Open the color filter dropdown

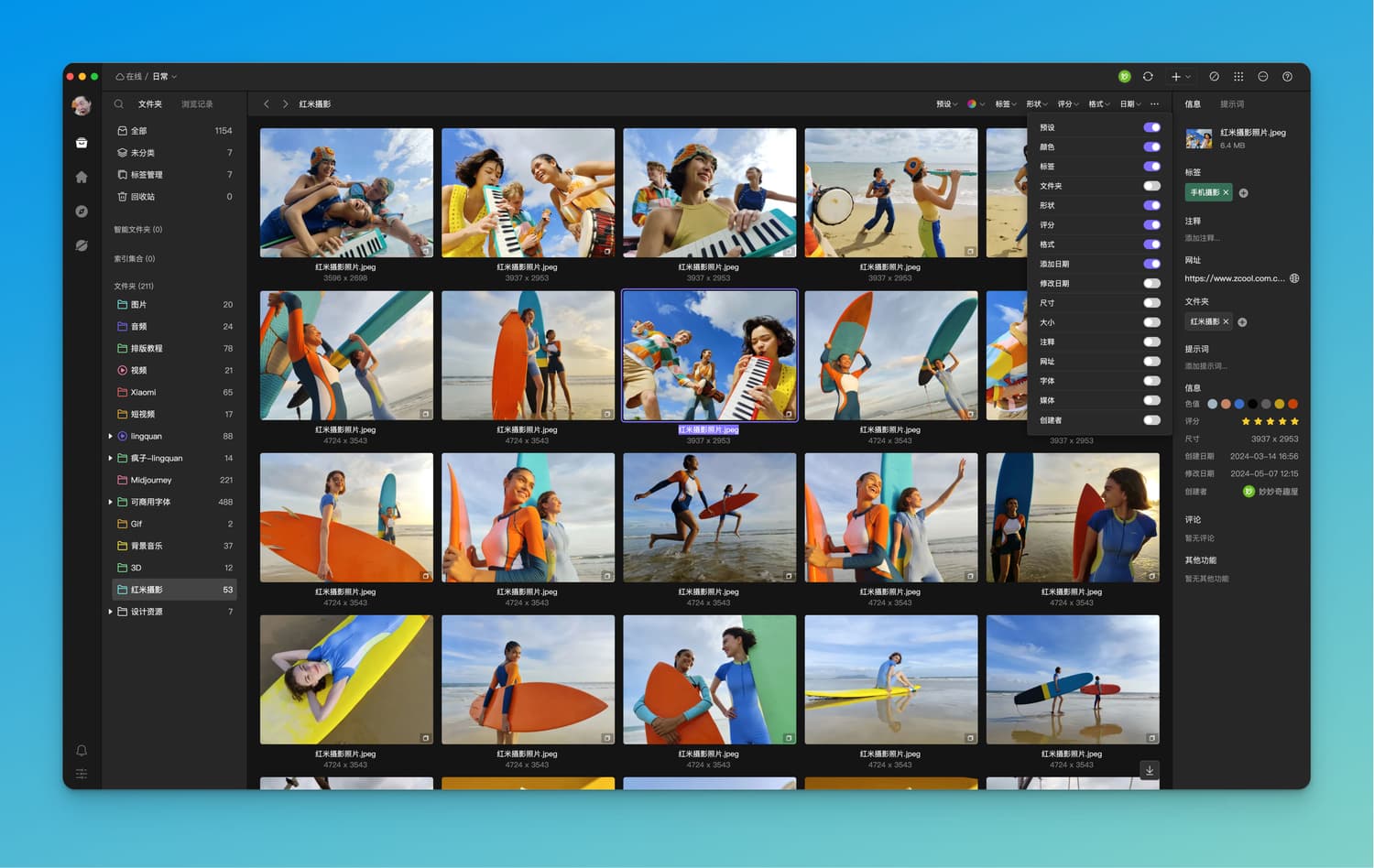976,104
